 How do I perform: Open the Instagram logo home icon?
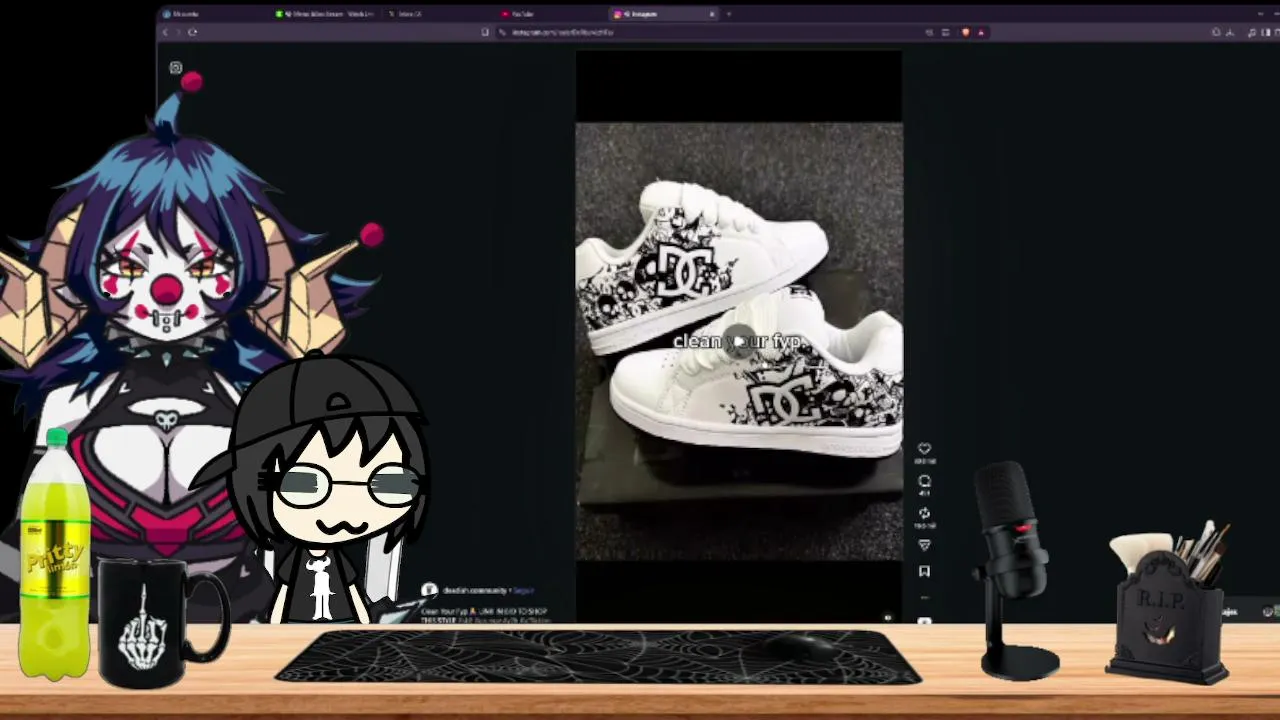point(176,68)
